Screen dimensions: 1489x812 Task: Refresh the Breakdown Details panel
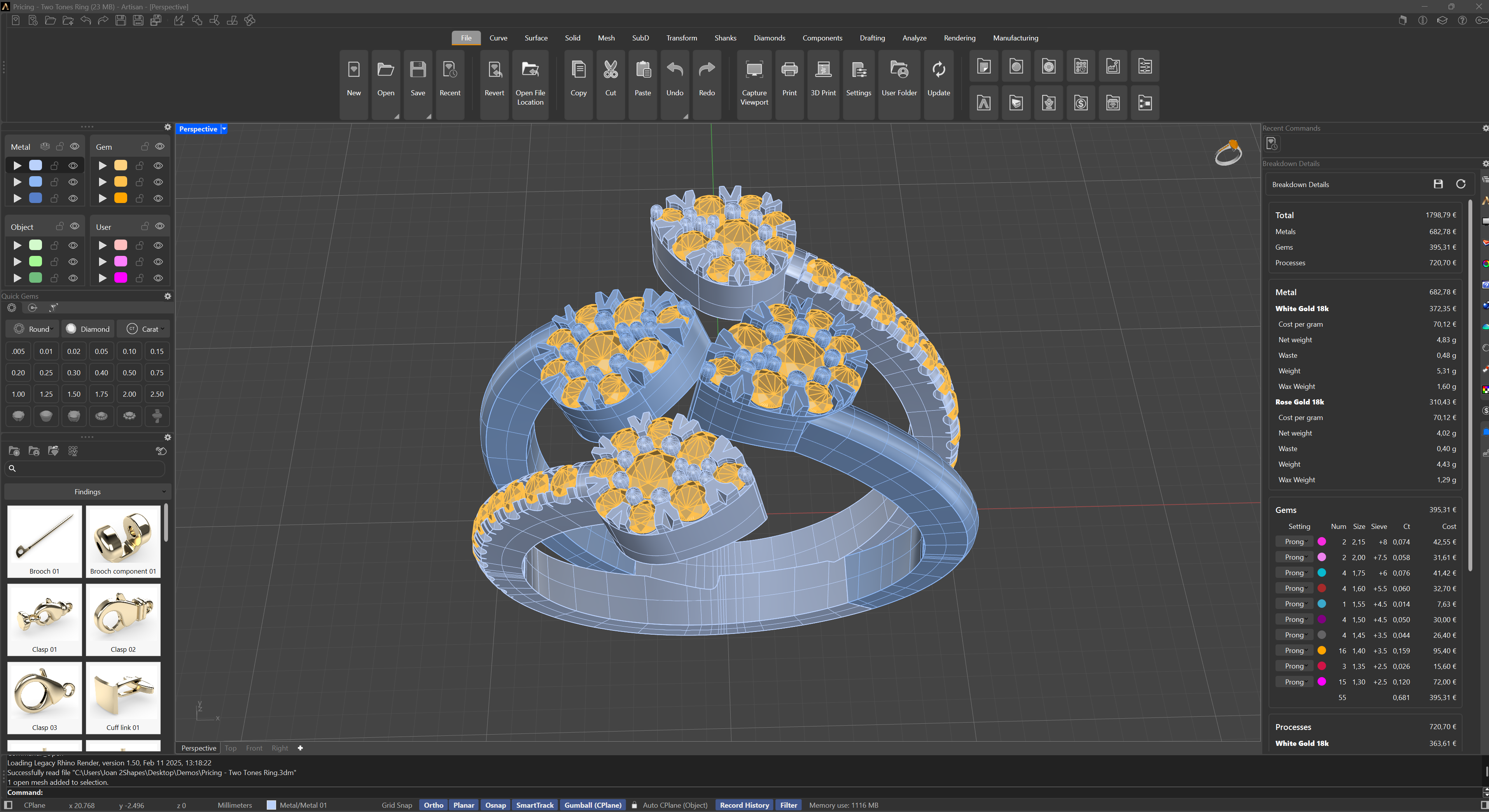click(1460, 184)
